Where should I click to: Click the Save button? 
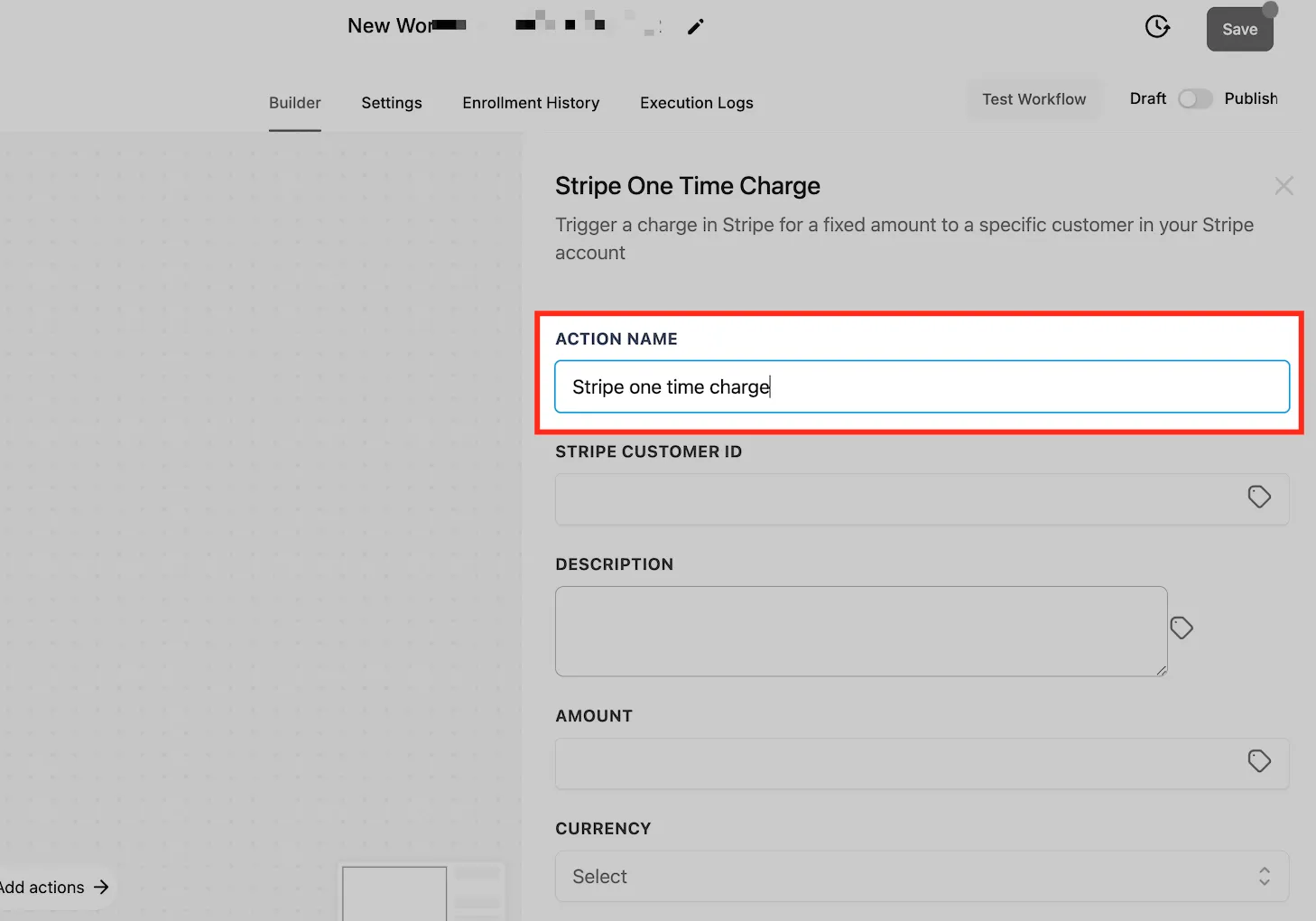(1239, 29)
